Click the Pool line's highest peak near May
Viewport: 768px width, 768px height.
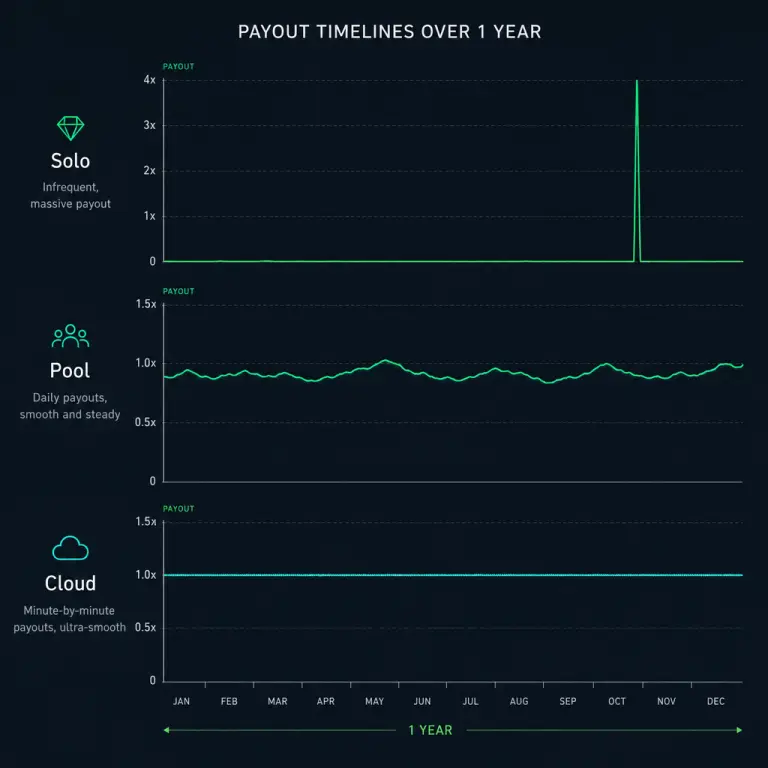click(x=385, y=361)
